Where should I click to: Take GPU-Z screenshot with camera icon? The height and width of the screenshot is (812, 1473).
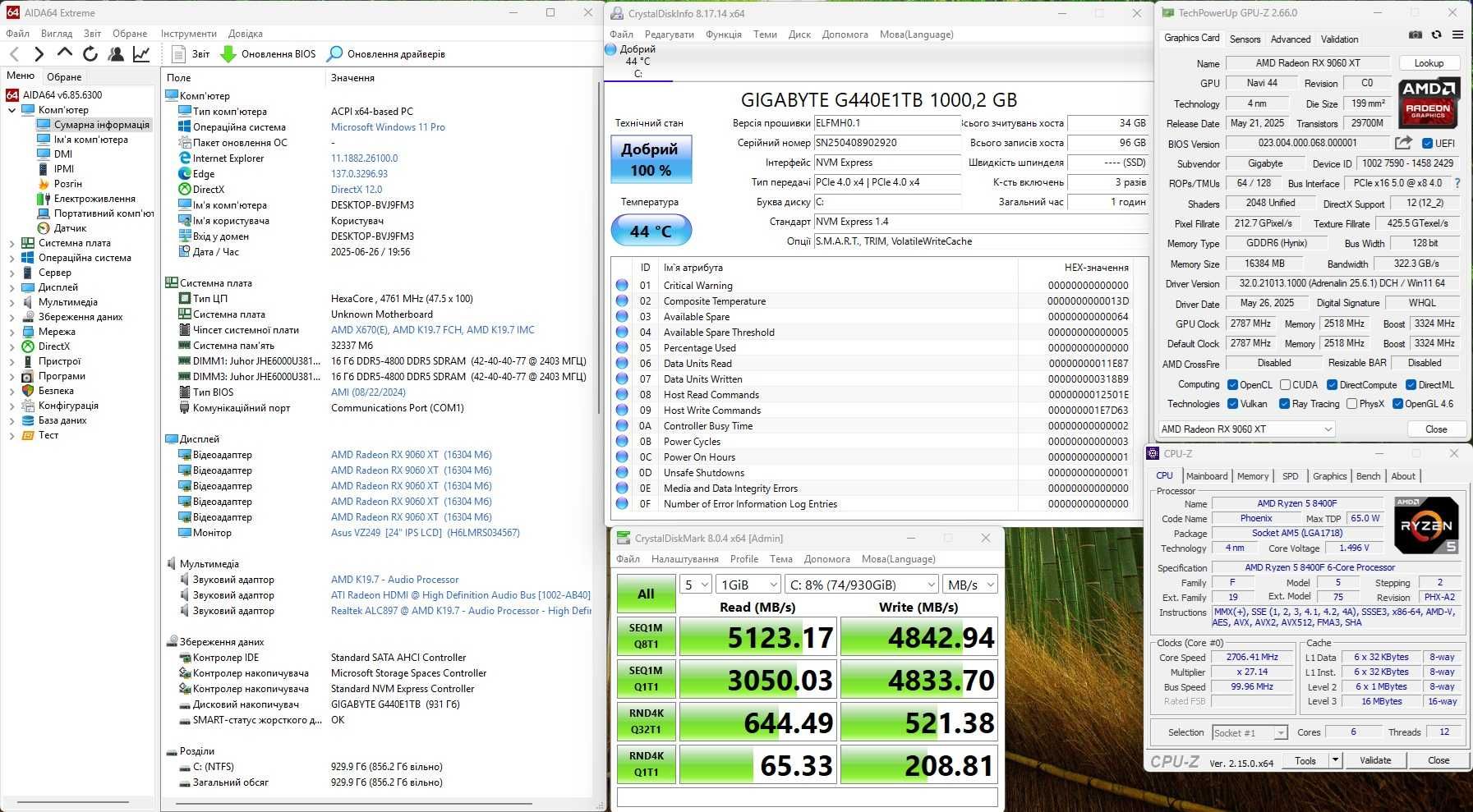1415,34
